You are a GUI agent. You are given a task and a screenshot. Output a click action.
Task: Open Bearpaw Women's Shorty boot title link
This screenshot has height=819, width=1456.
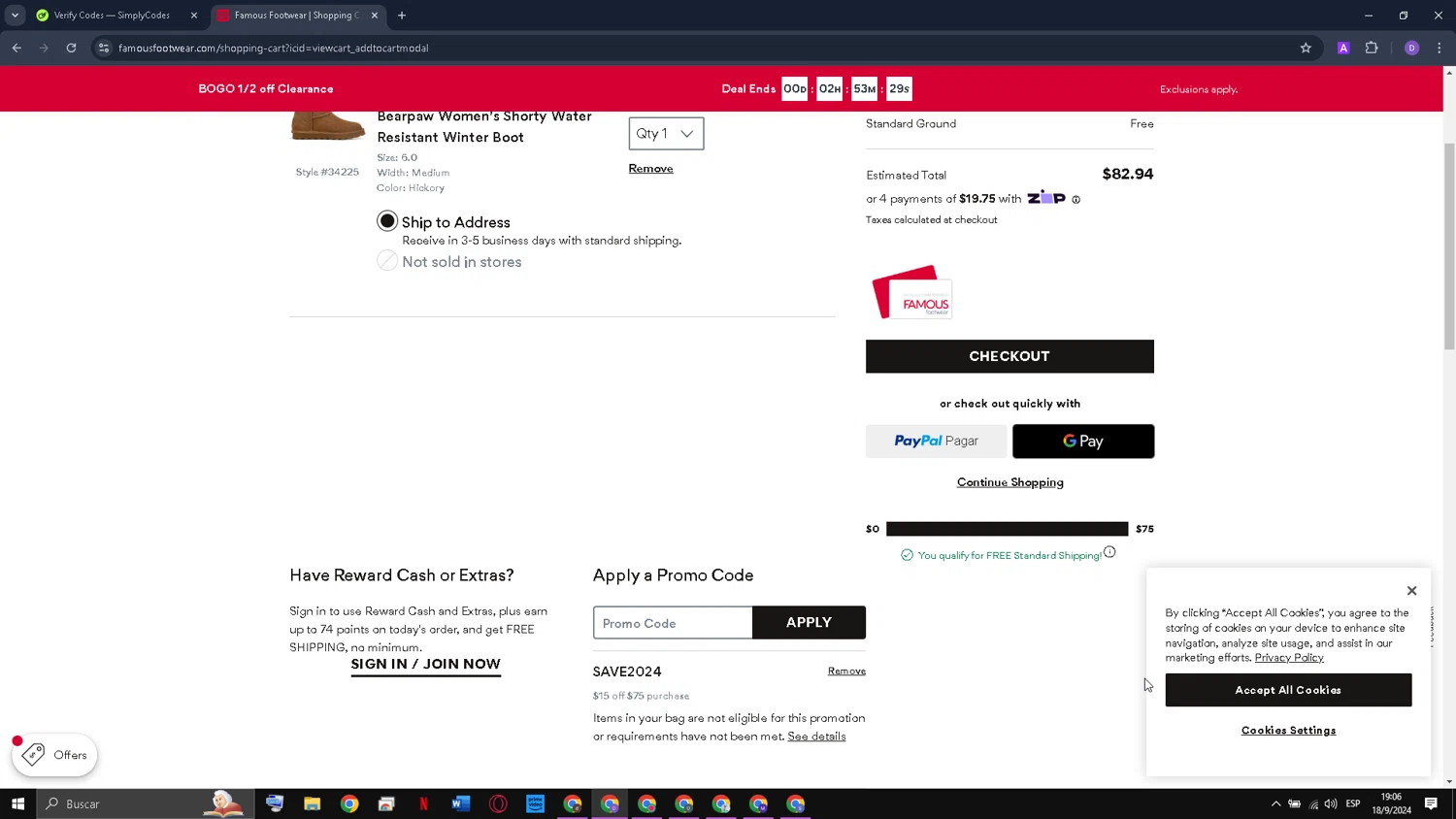coord(484,126)
